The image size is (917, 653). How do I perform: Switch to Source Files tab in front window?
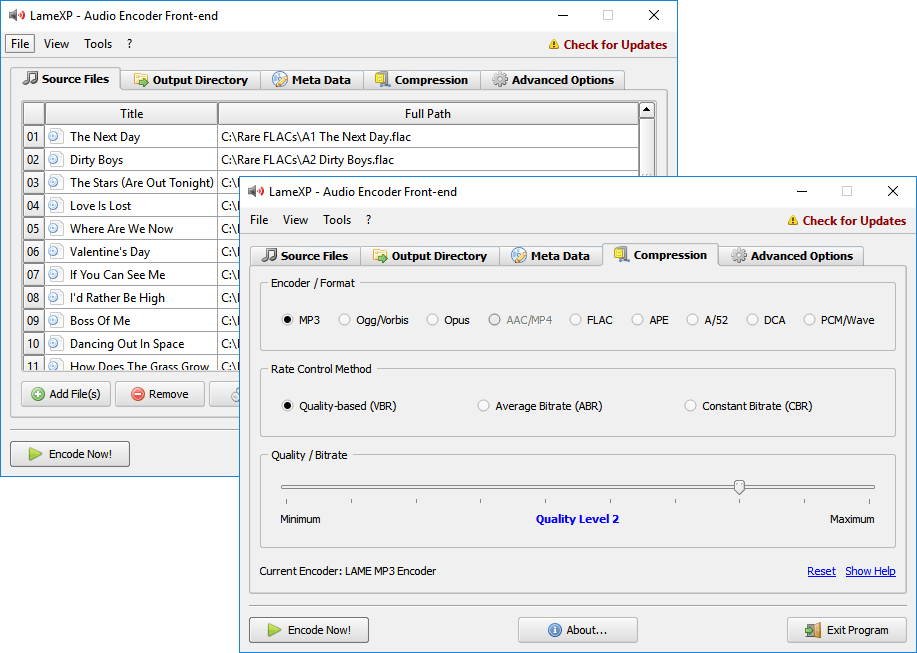pyautogui.click(x=305, y=256)
